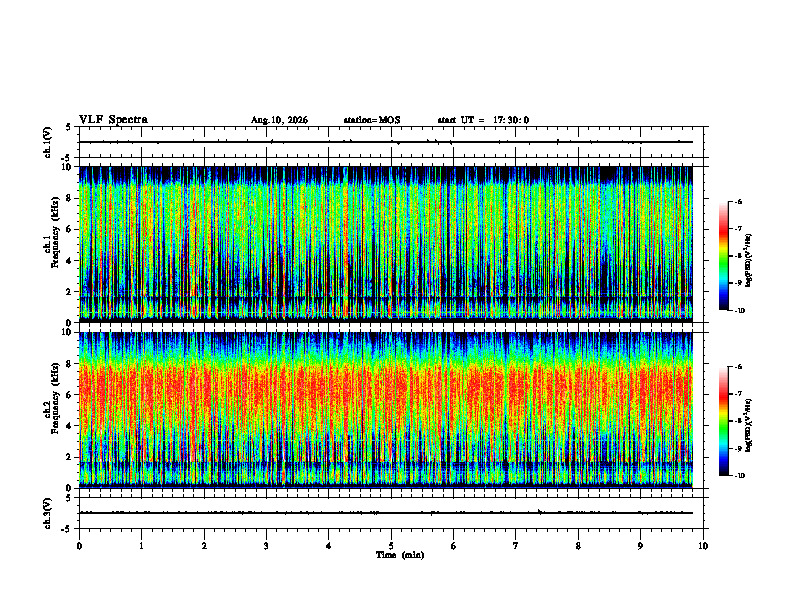The image size is (792, 612).
Task: Click the -6 label on ch.1 colorbar
Action: point(738,201)
